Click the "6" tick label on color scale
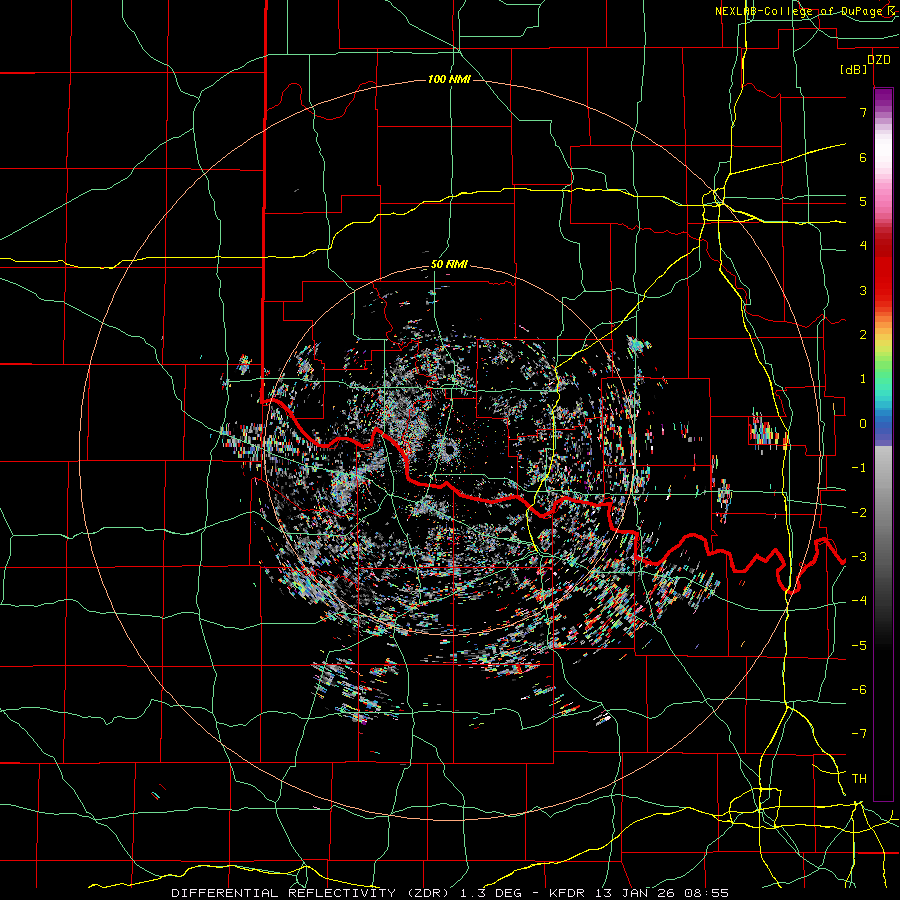 (x=863, y=157)
